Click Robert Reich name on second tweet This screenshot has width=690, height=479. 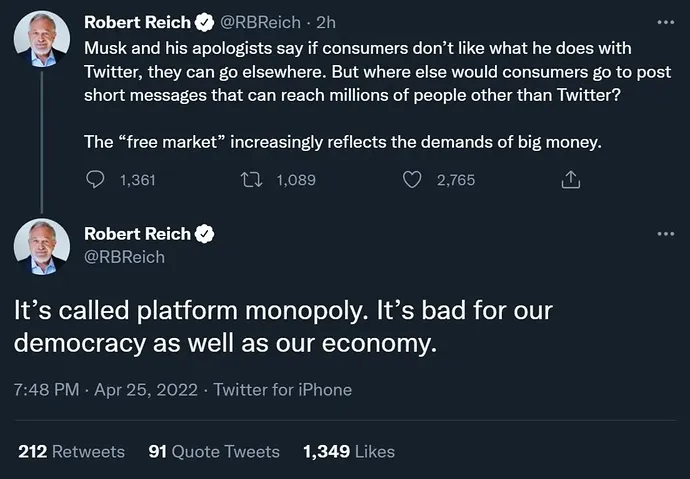pos(137,234)
